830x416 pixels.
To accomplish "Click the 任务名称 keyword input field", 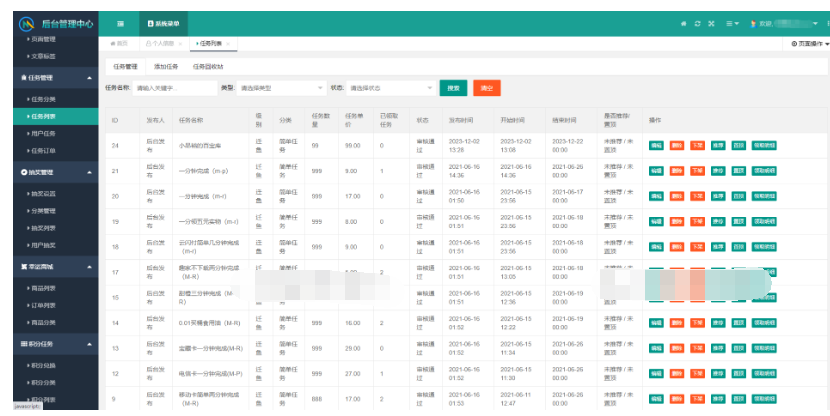I will (x=174, y=88).
